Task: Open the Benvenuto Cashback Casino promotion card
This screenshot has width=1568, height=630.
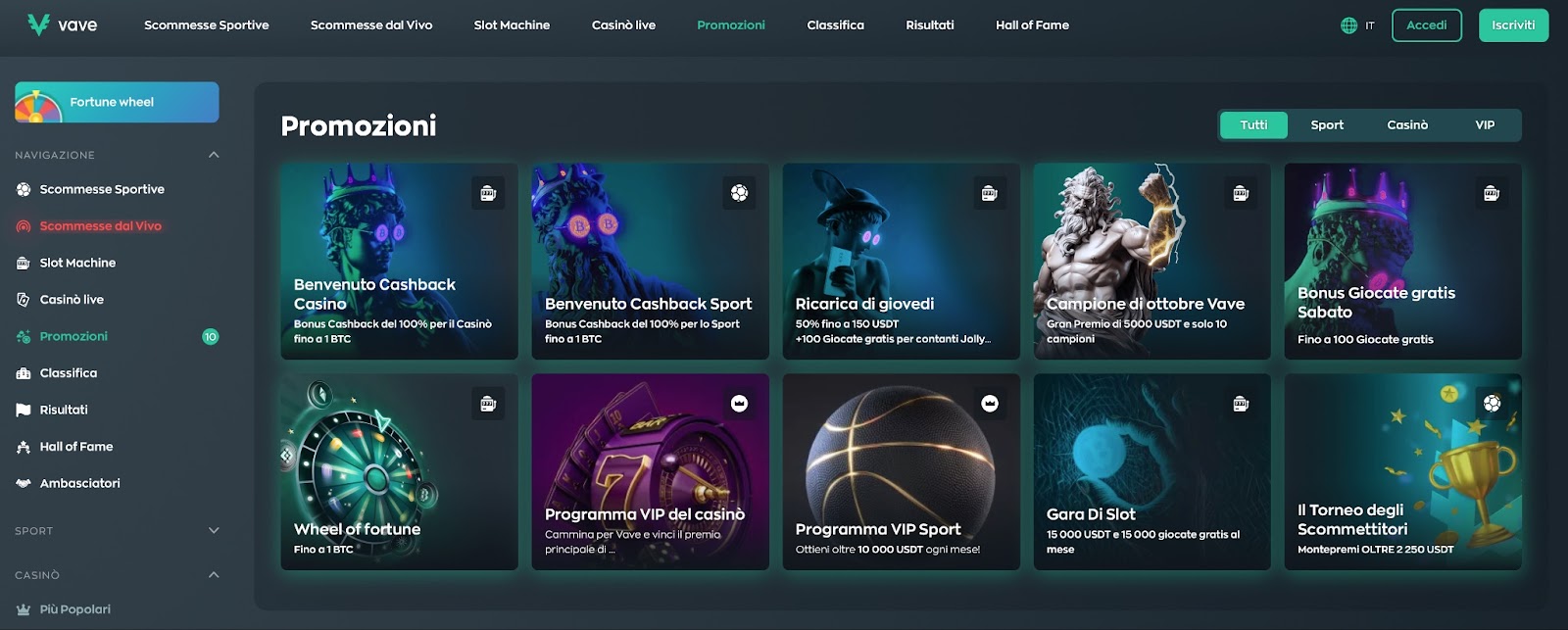Action: point(399,262)
